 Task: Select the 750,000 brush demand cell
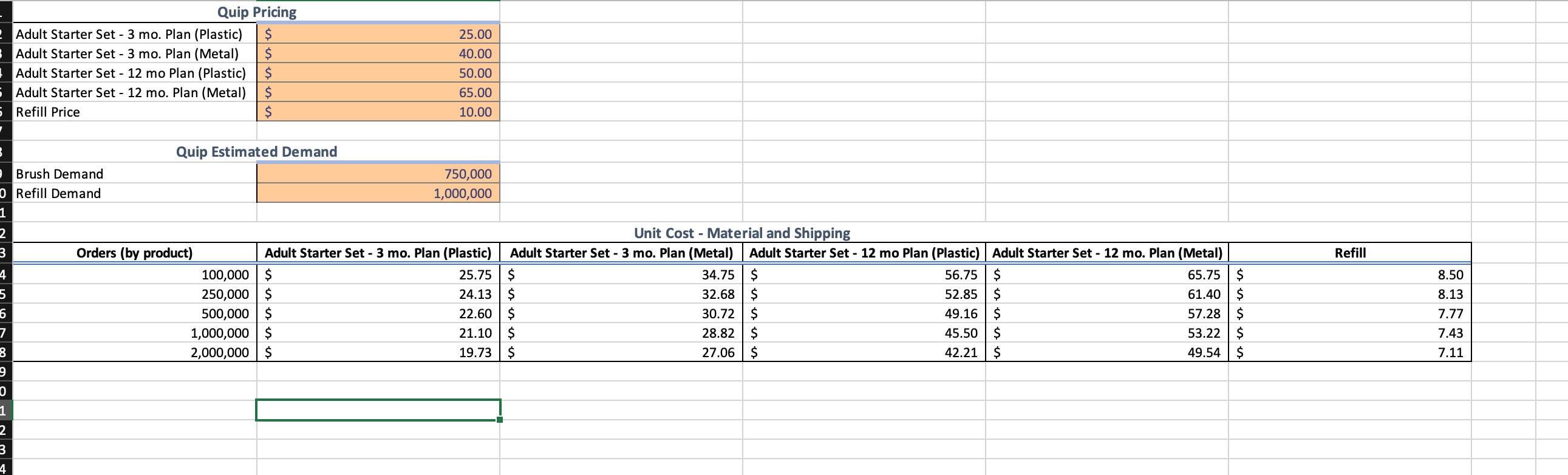pyautogui.click(x=378, y=174)
